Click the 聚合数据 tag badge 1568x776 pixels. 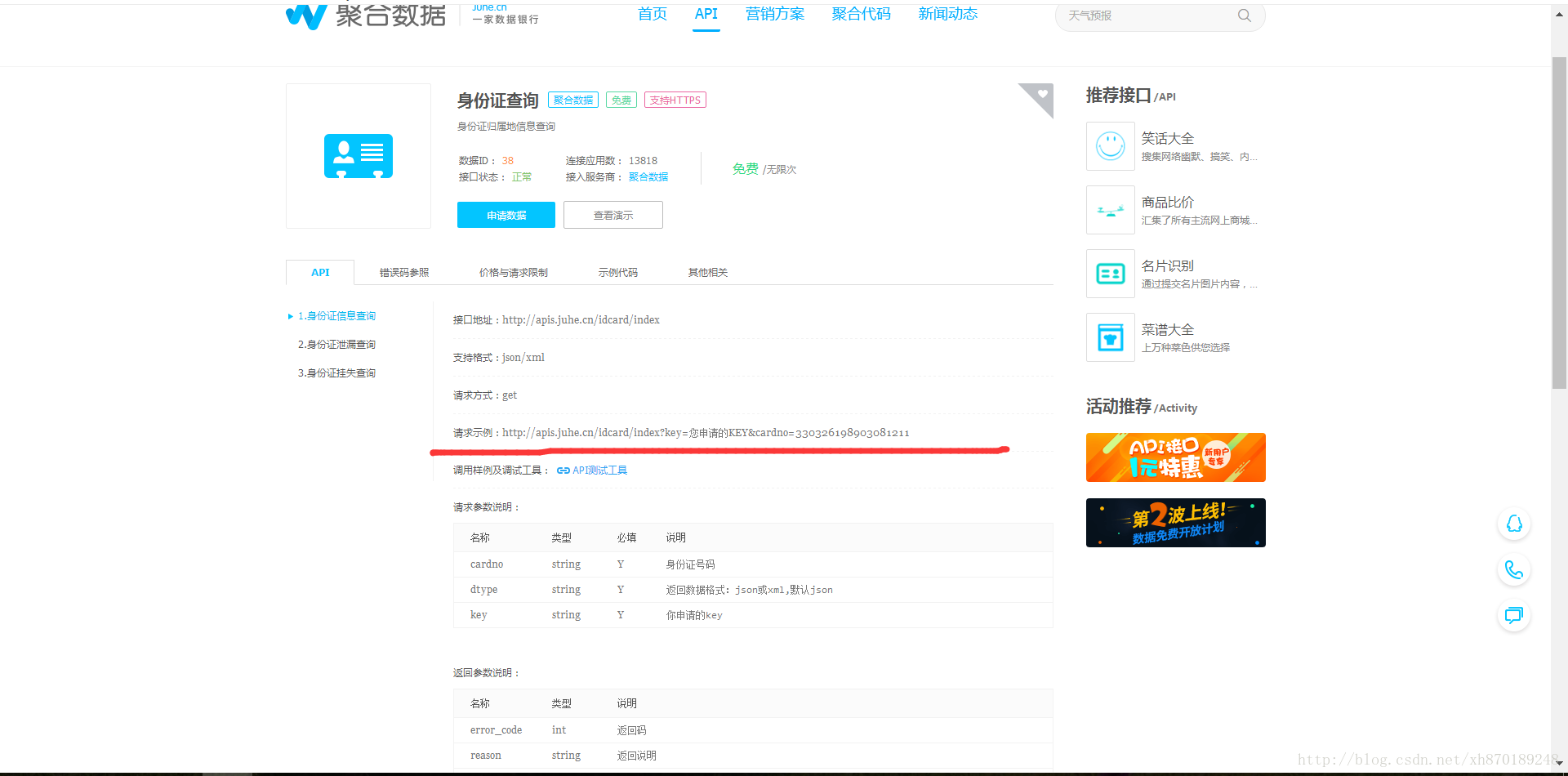click(x=573, y=100)
